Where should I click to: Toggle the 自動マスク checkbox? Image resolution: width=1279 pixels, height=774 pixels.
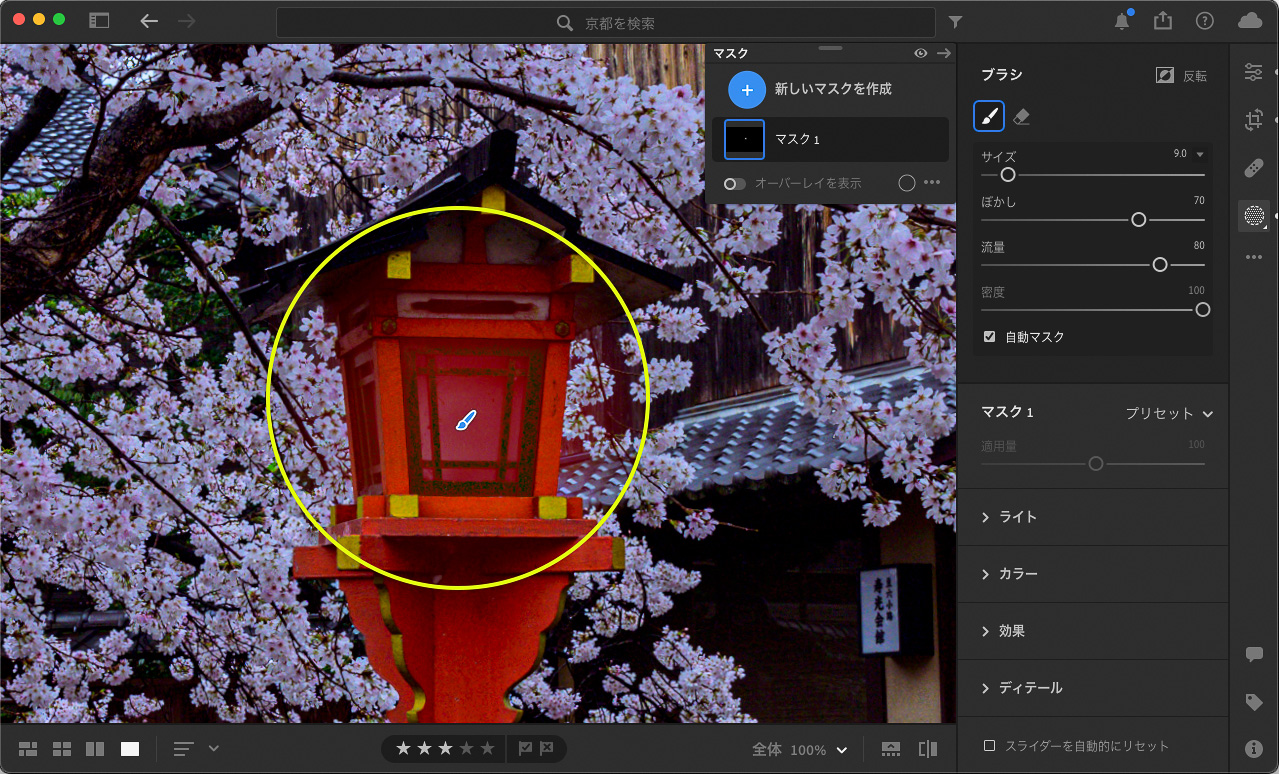click(x=989, y=337)
